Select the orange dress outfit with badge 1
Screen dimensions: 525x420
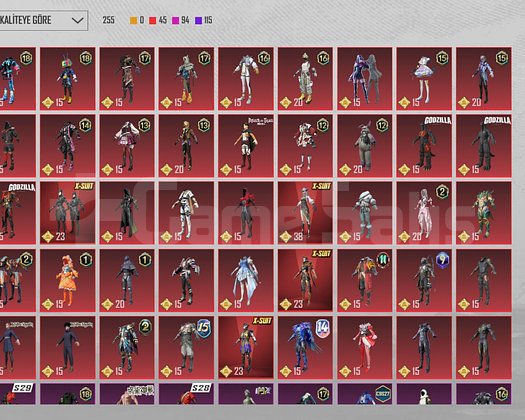coord(67,280)
